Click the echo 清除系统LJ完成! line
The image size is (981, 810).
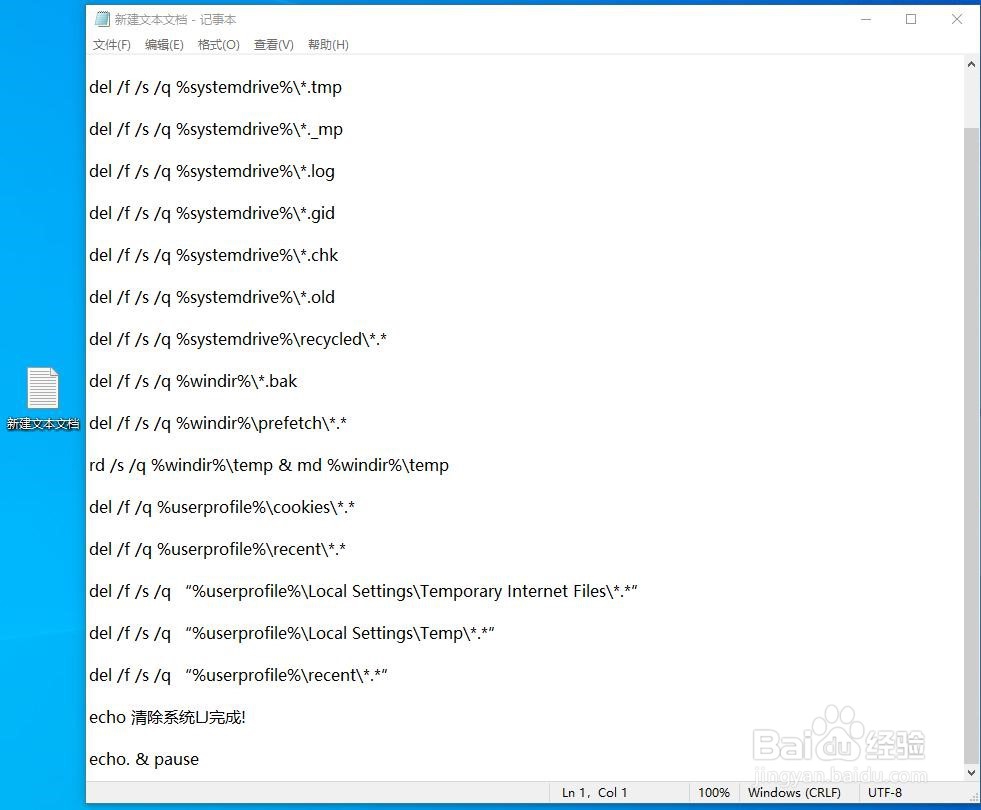pyautogui.click(x=168, y=717)
